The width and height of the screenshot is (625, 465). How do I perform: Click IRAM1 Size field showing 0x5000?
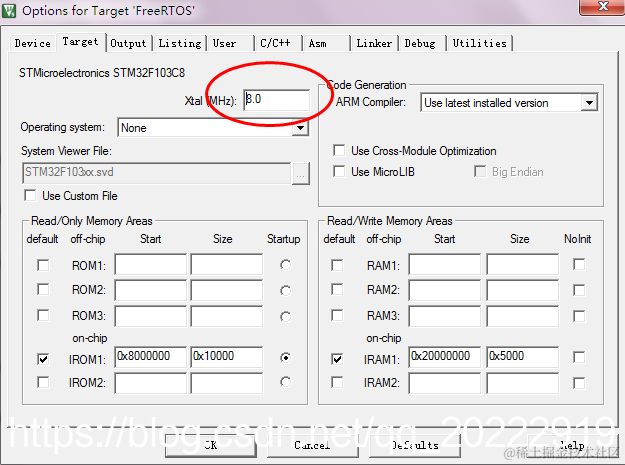[x=522, y=357]
